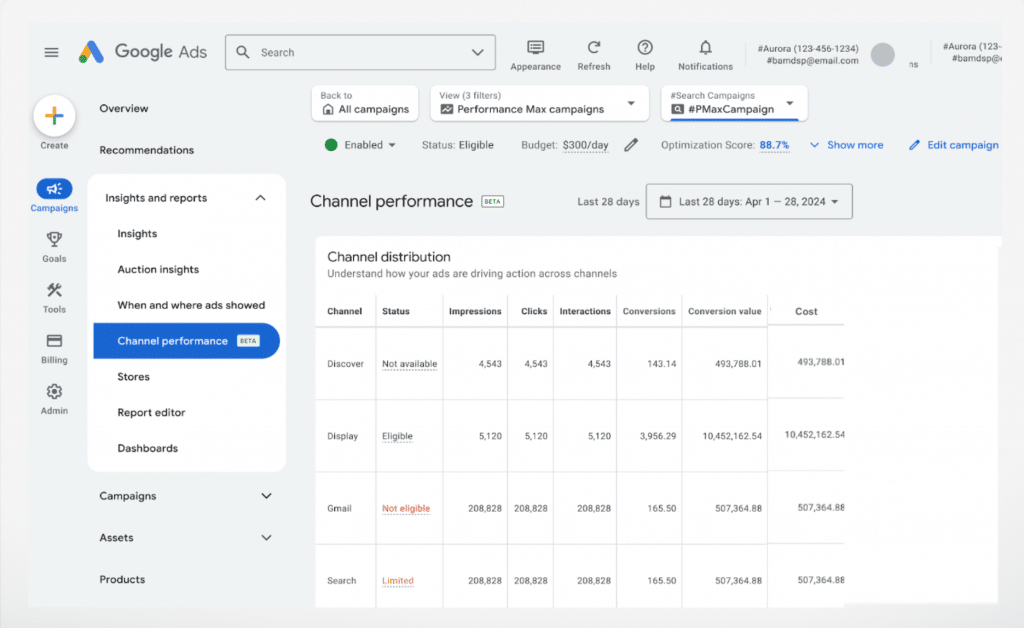Image resolution: width=1024 pixels, height=628 pixels.
Task: Open the Billing card icon
Action: click(54, 341)
